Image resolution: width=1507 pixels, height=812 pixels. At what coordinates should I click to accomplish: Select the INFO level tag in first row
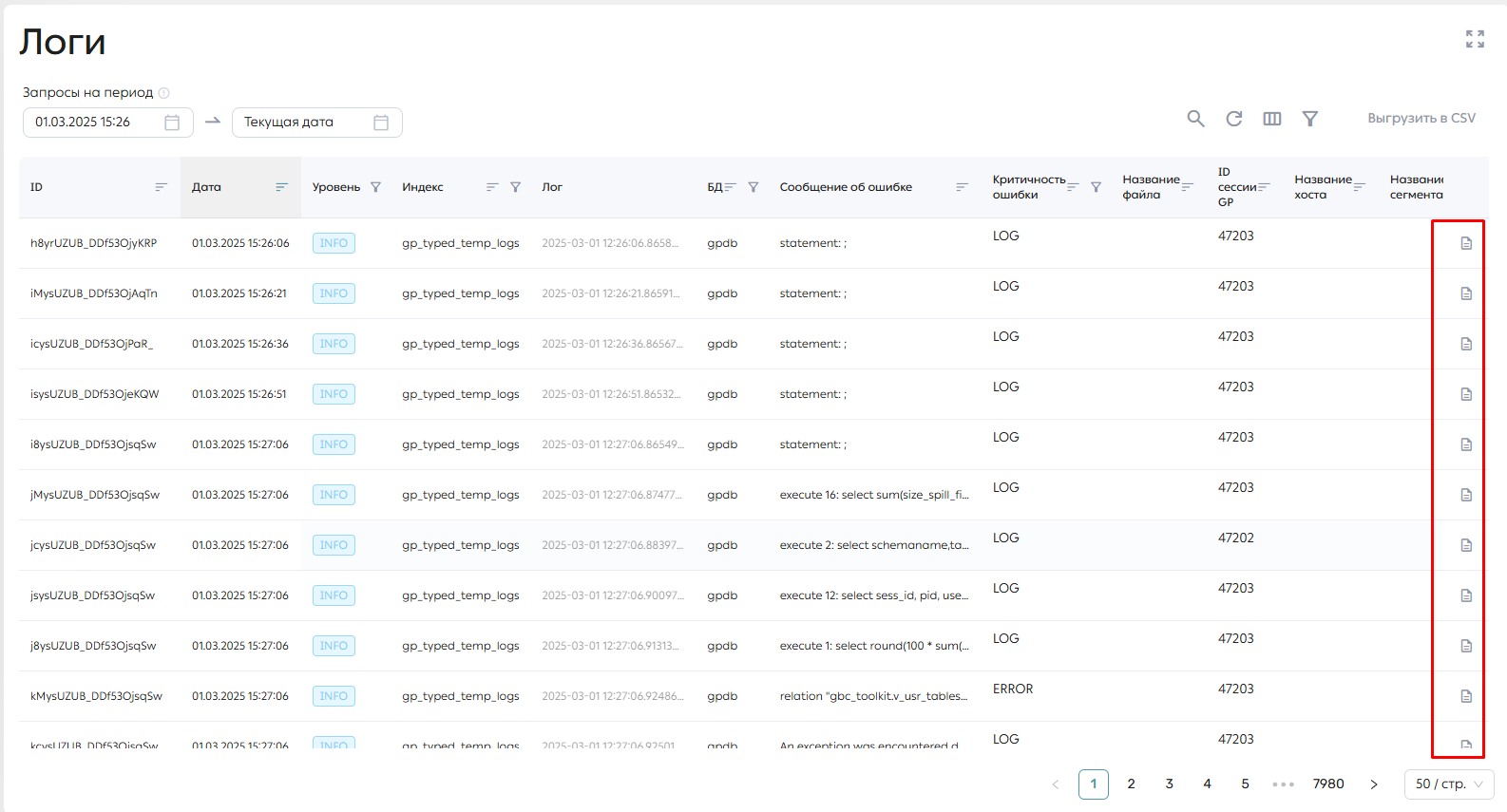(334, 243)
